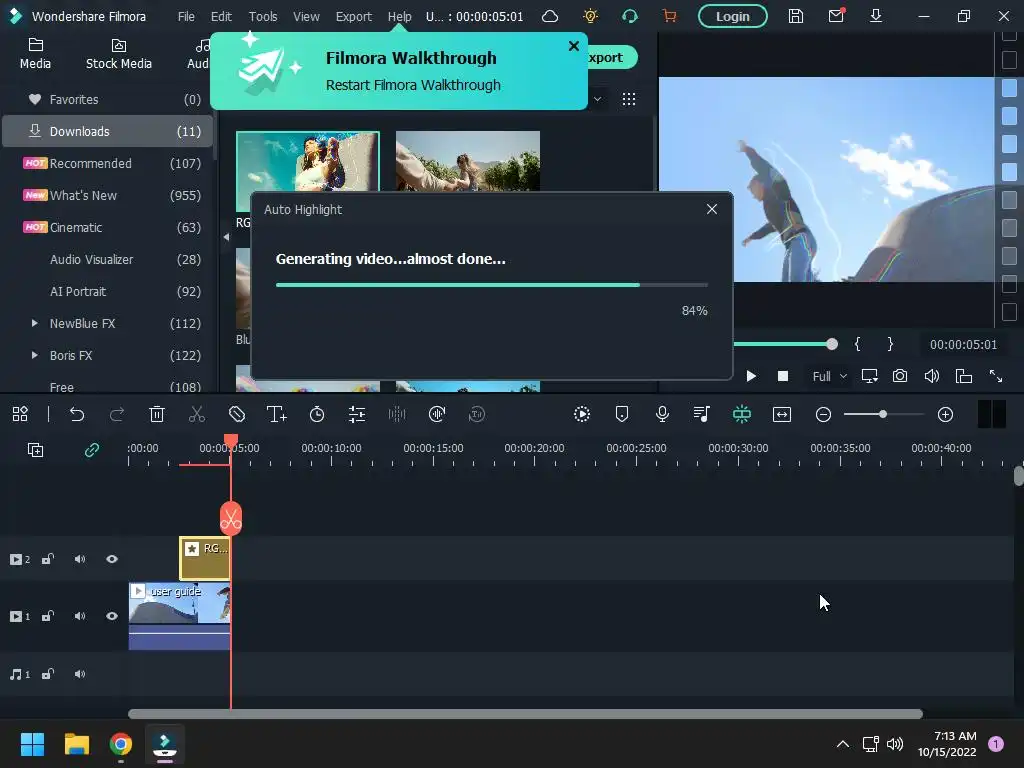Click the scissors split icon in toolbar
Screen dimensions: 1024x768
click(197, 414)
